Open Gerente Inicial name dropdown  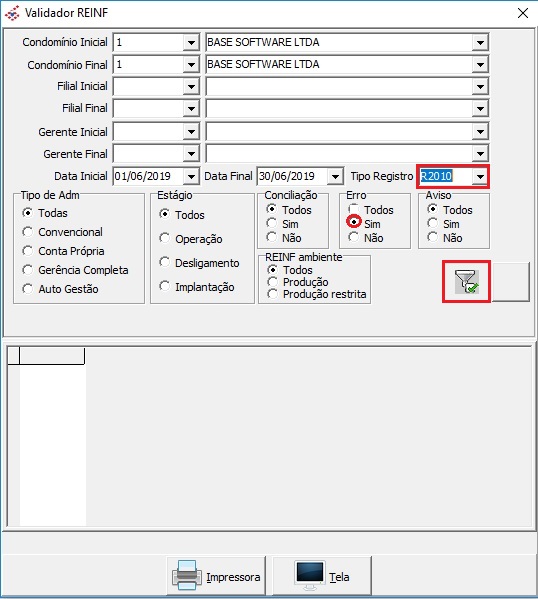click(480, 132)
